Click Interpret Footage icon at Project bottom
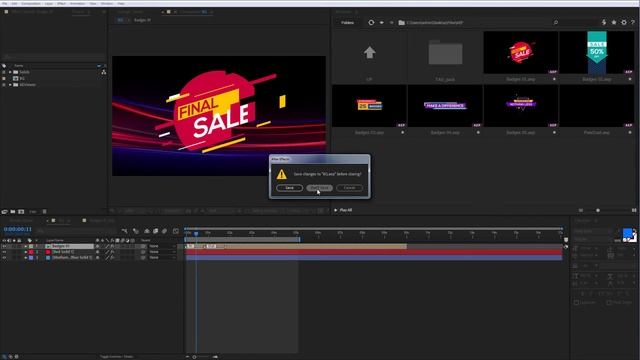Viewport: 640px width, 360px height. point(4,211)
